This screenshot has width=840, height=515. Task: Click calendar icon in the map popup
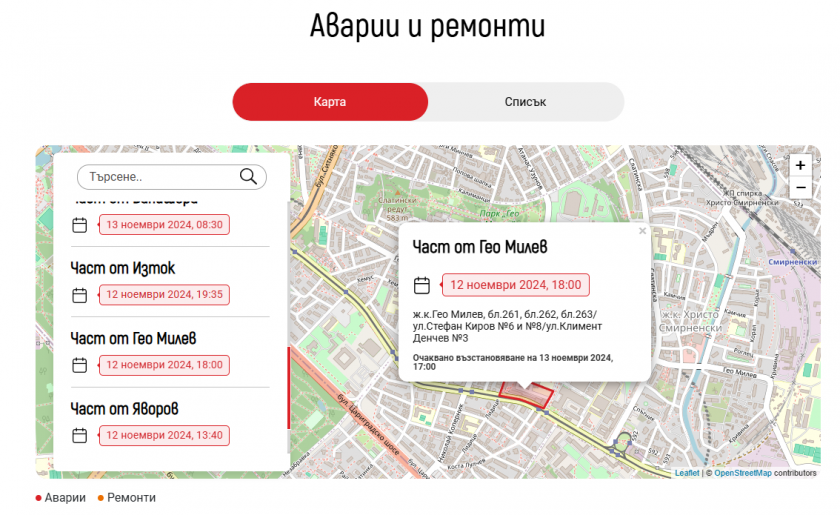tap(422, 285)
